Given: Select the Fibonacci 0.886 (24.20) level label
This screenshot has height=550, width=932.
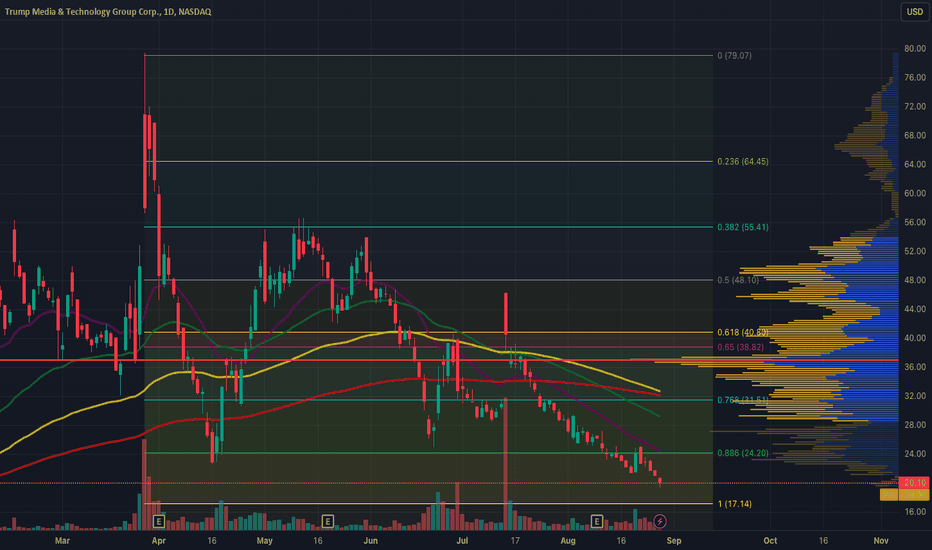Looking at the screenshot, I should 742,453.
